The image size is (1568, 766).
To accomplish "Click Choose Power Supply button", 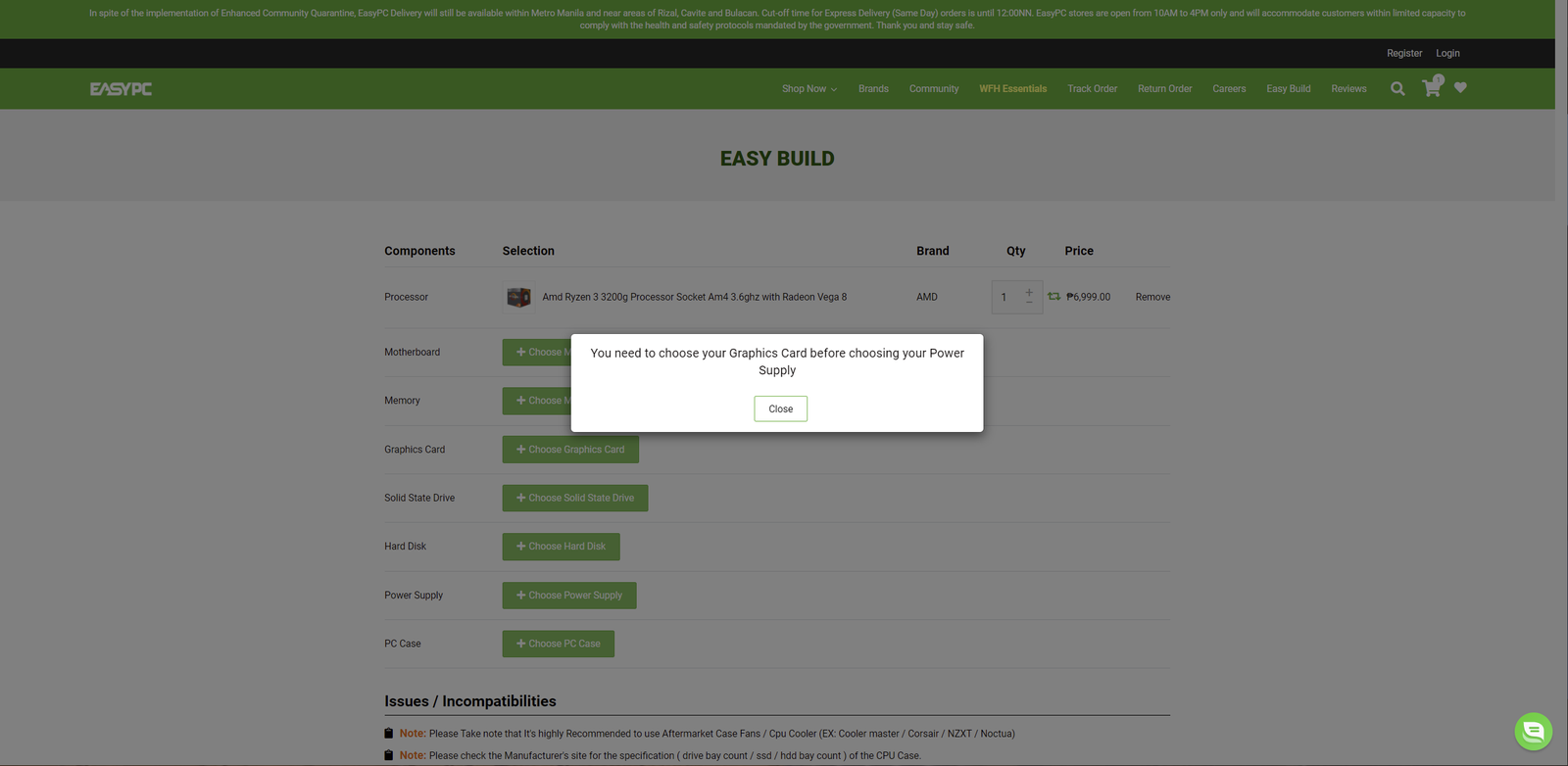I will (x=568, y=596).
